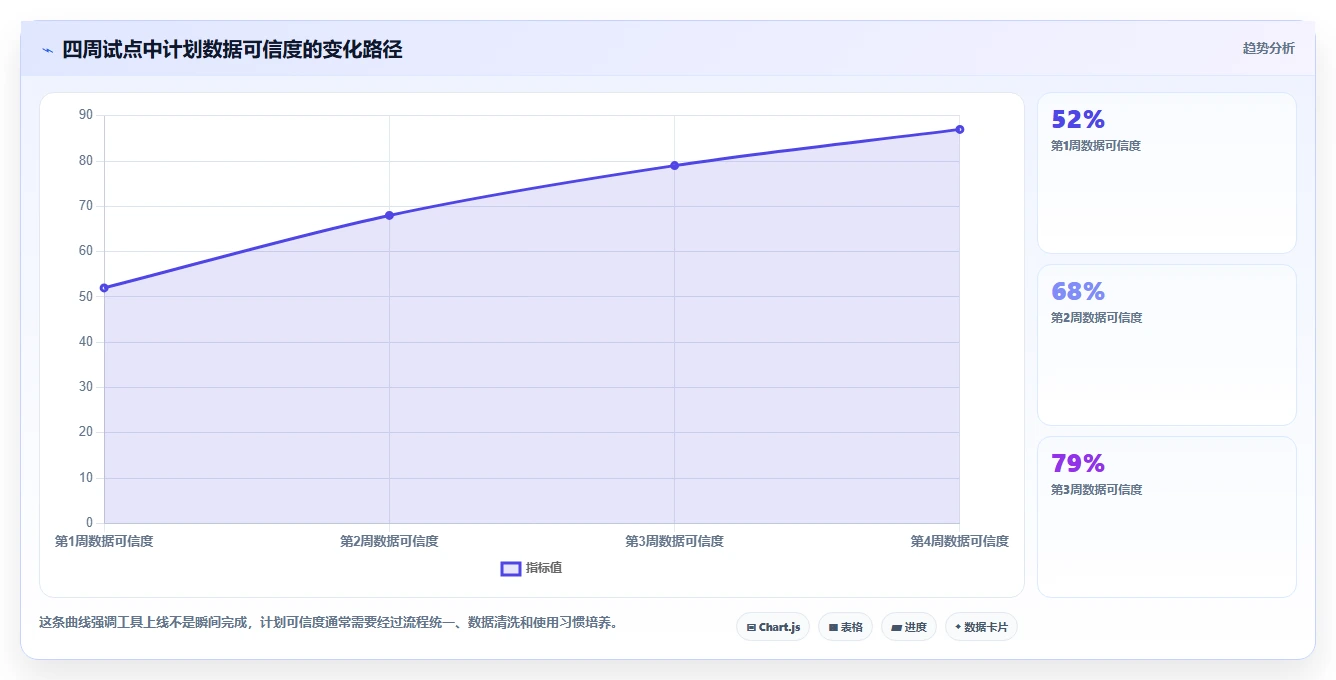
Task: Click the 第3周数据可信度 card label
Action: pyautogui.click(x=1096, y=490)
